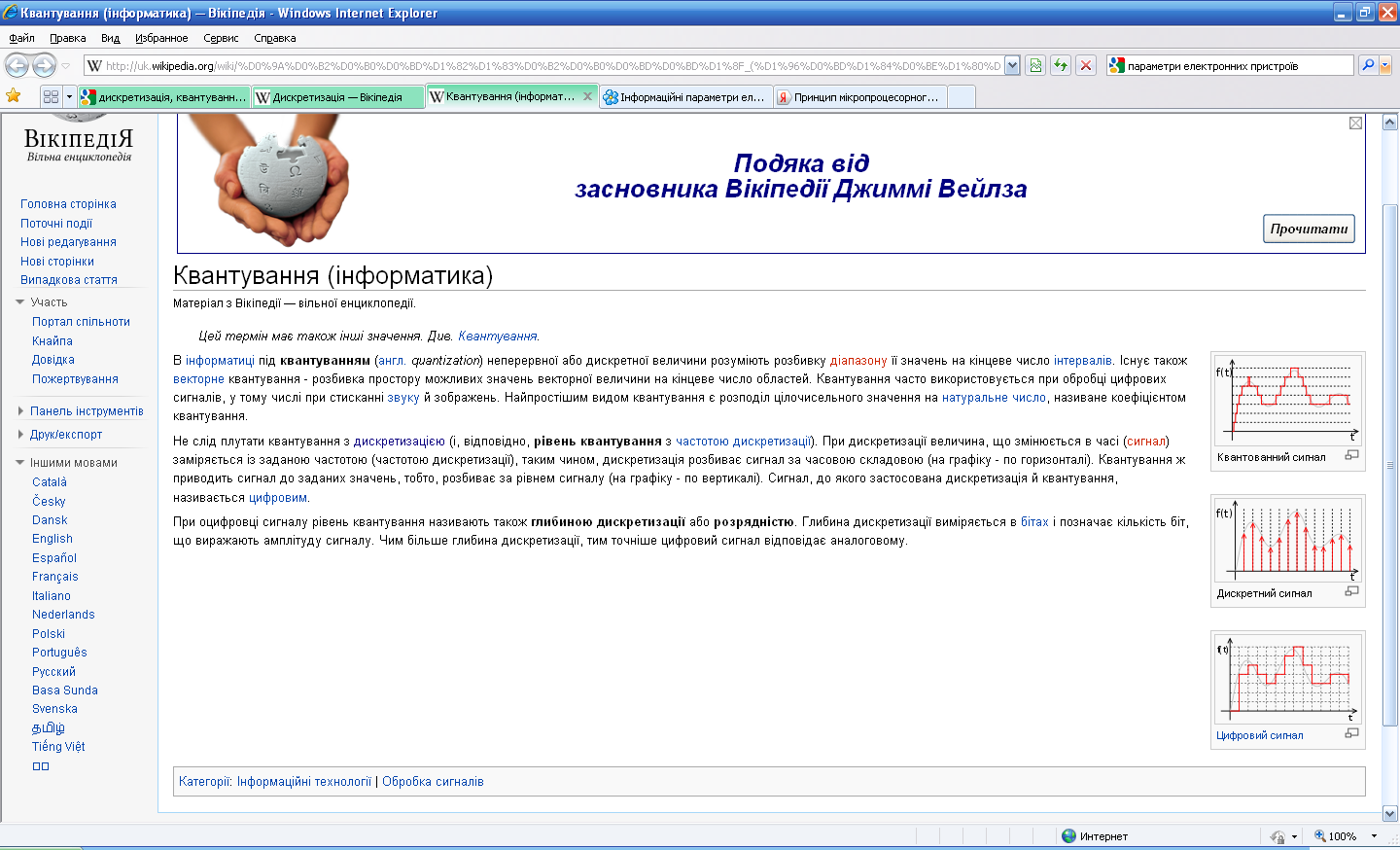Go forward with the Forward arrow button

point(44,65)
